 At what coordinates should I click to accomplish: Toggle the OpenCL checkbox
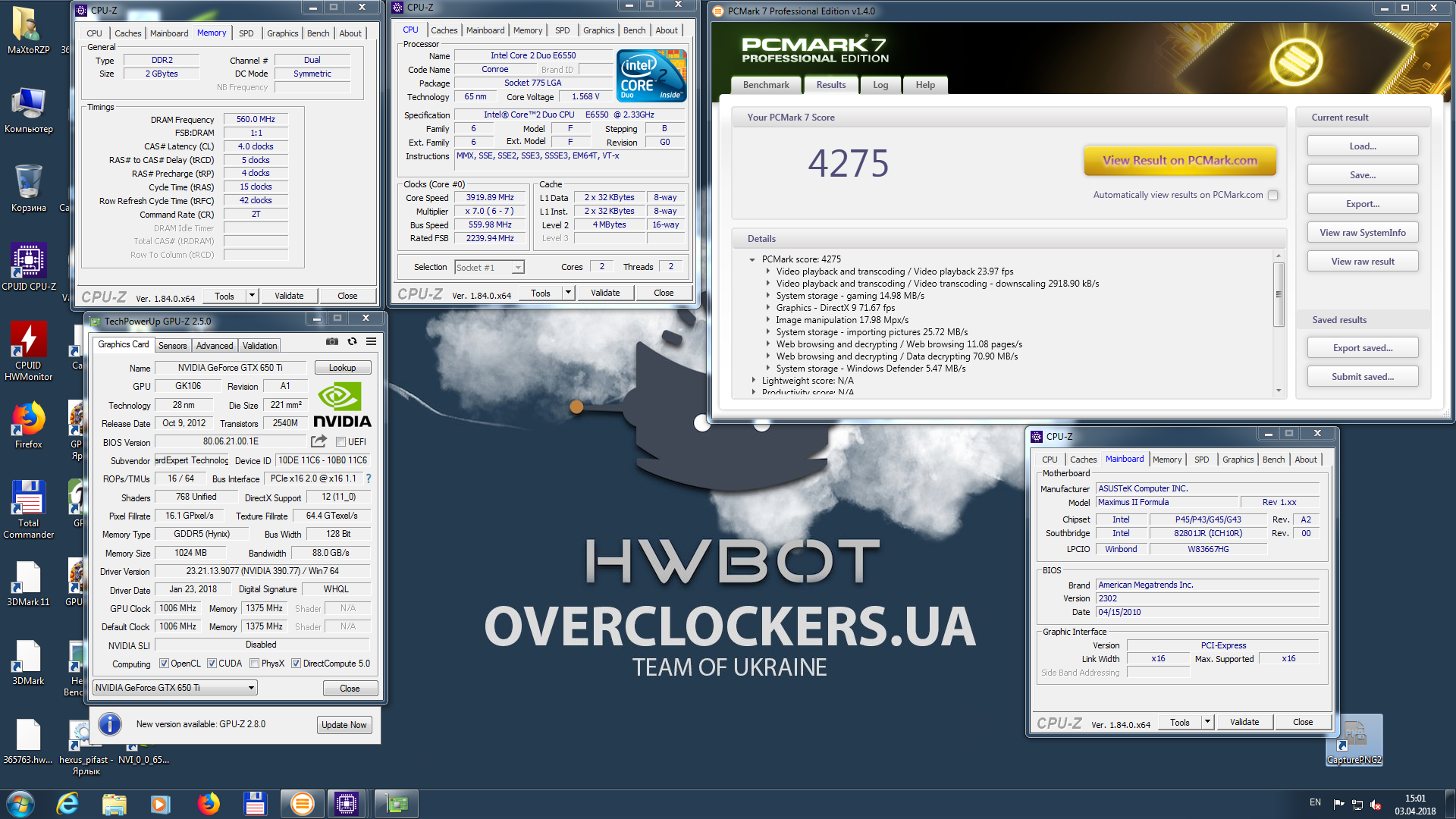[x=164, y=664]
